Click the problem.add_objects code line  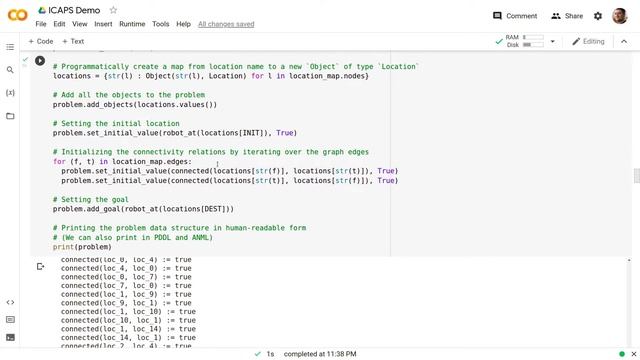pos(135,104)
